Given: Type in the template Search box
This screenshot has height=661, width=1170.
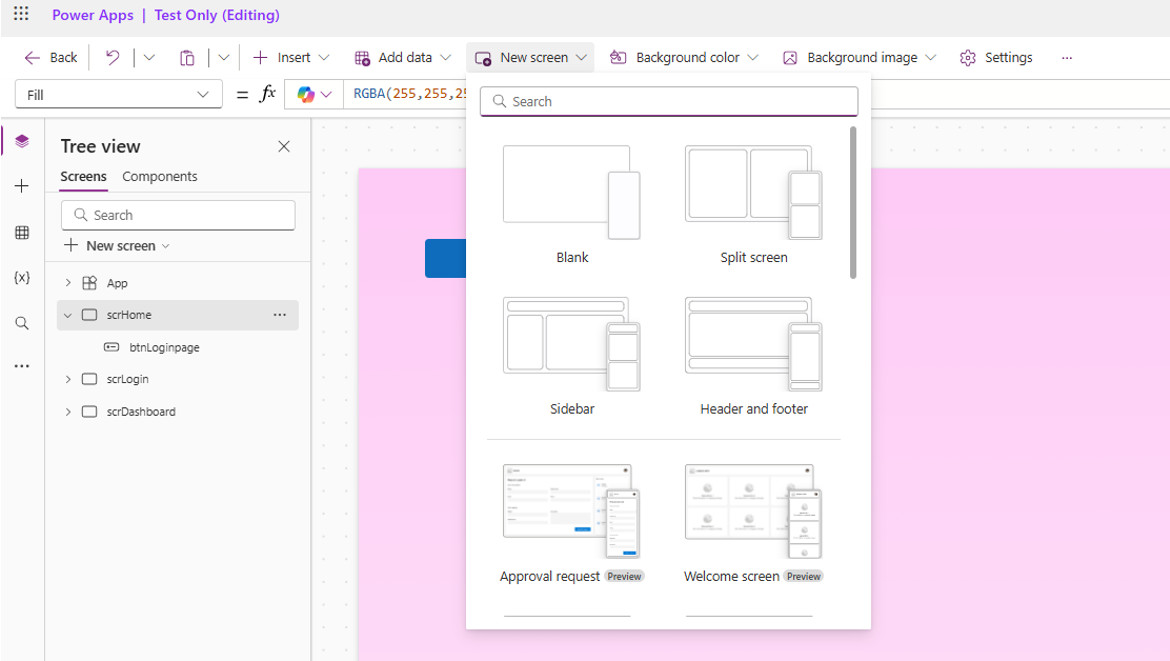Looking at the screenshot, I should (x=668, y=101).
